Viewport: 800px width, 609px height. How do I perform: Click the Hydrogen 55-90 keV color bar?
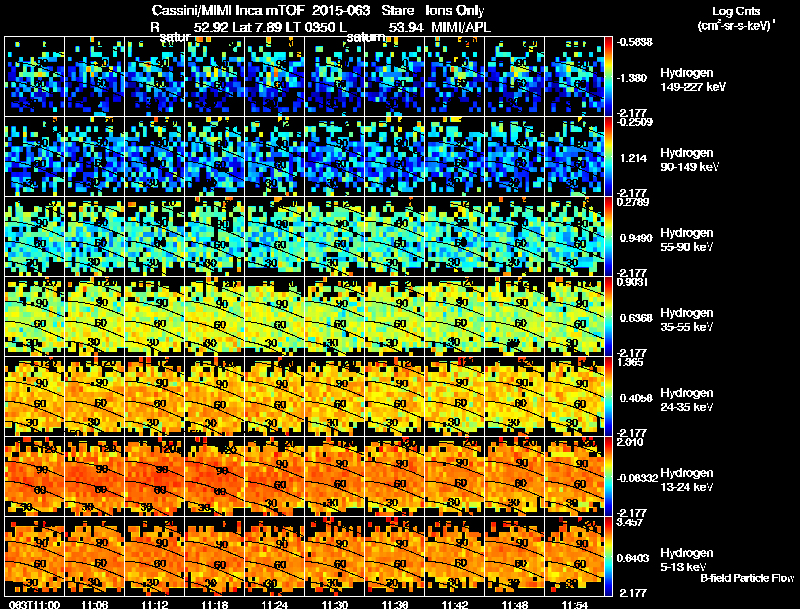[608, 237]
